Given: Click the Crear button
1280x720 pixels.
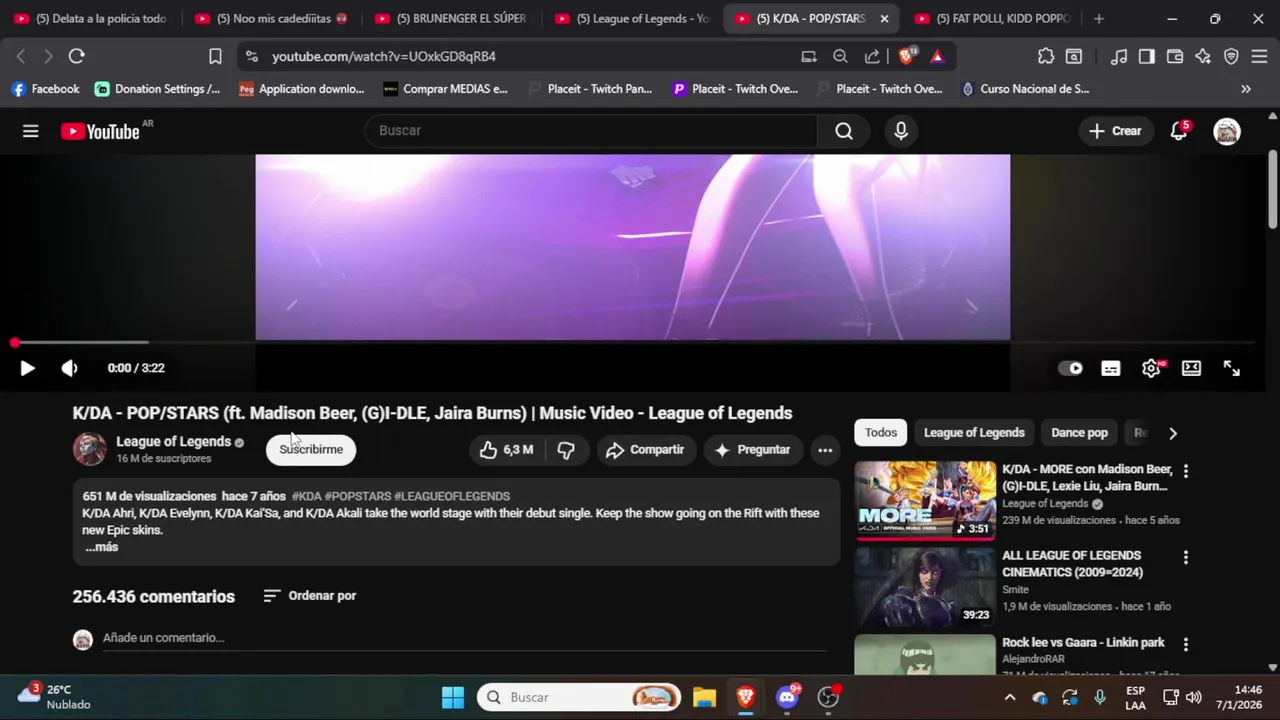Looking at the screenshot, I should (1115, 131).
